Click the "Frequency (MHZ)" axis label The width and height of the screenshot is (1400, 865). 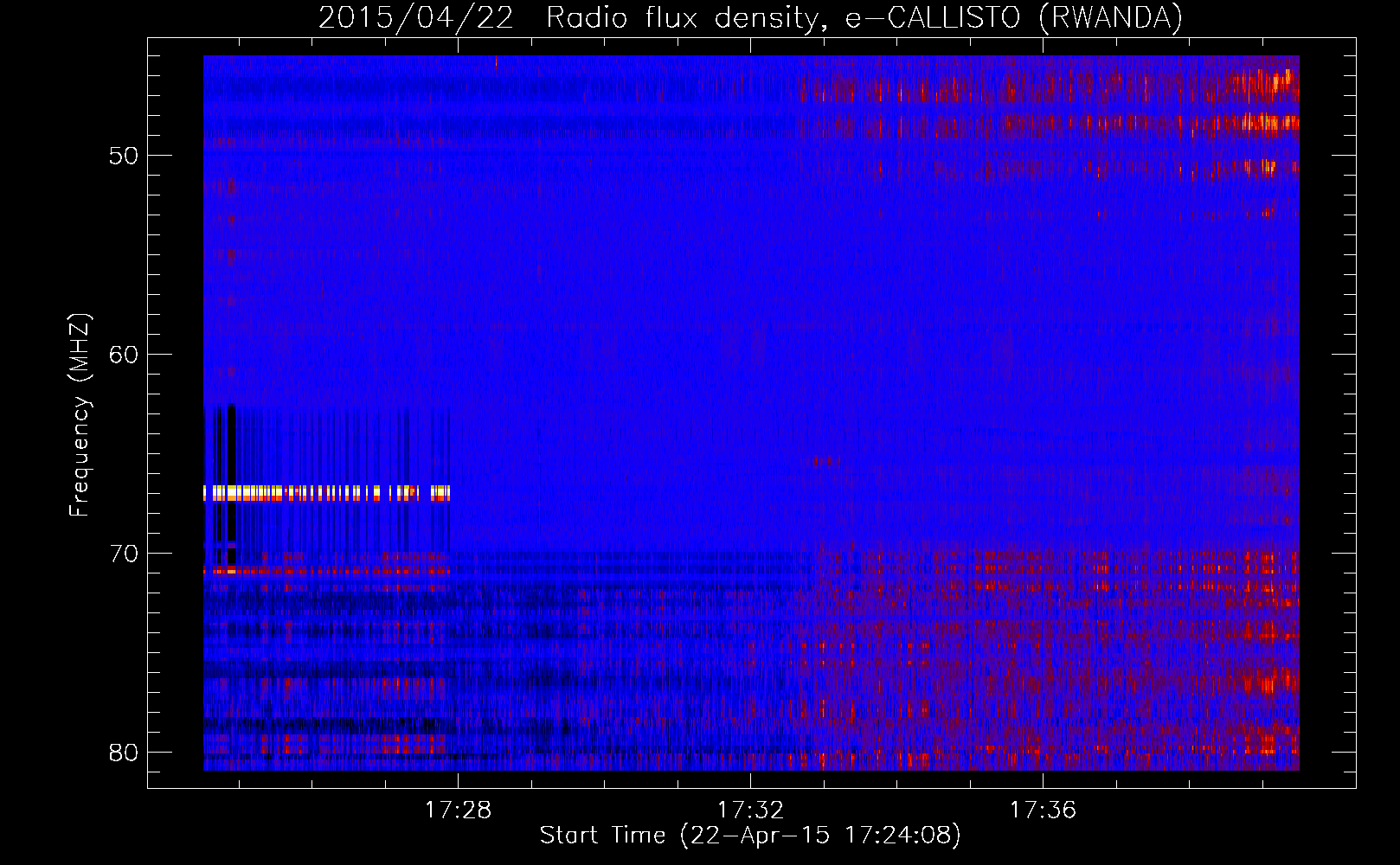(x=79, y=415)
